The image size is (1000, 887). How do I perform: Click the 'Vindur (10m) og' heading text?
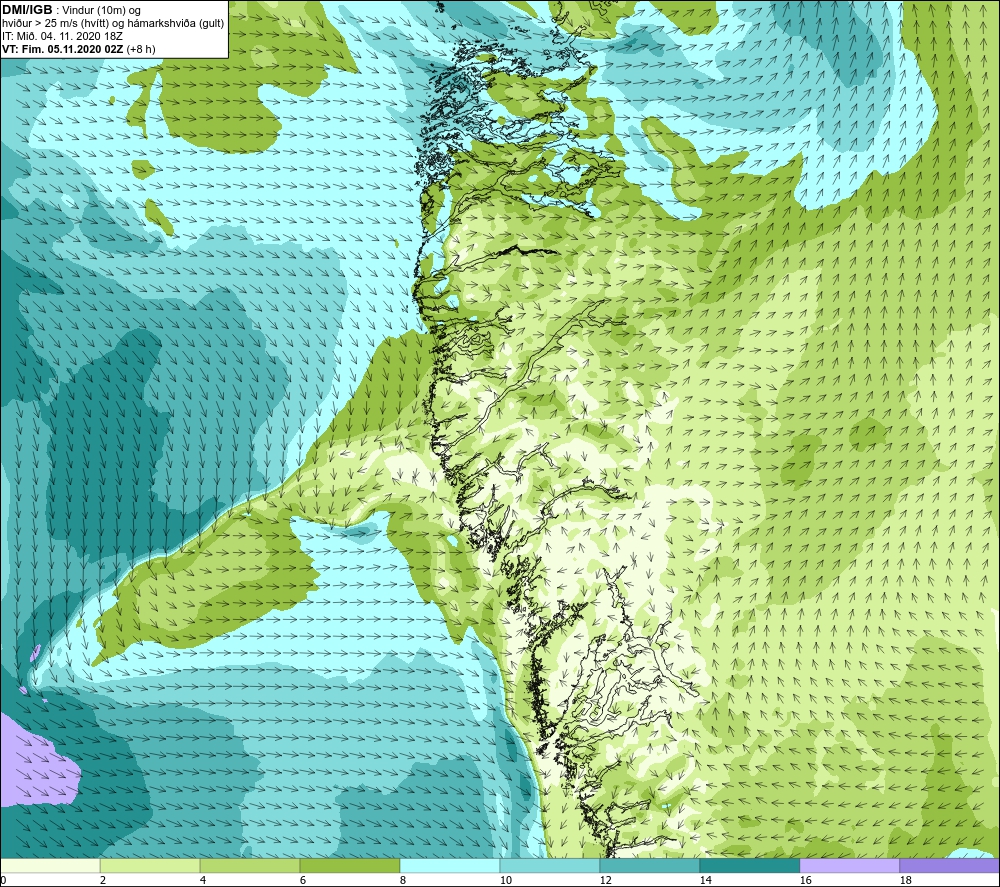(101, 10)
